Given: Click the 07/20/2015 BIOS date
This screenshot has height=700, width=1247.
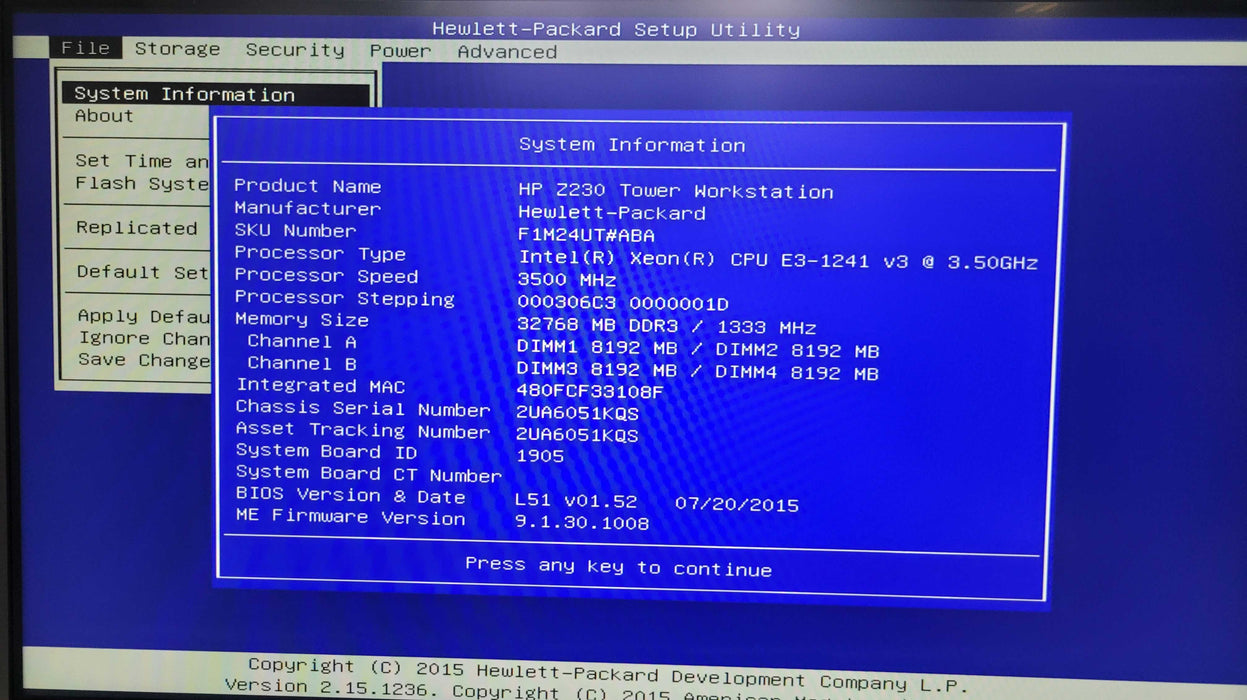Looking at the screenshot, I should coord(737,504).
